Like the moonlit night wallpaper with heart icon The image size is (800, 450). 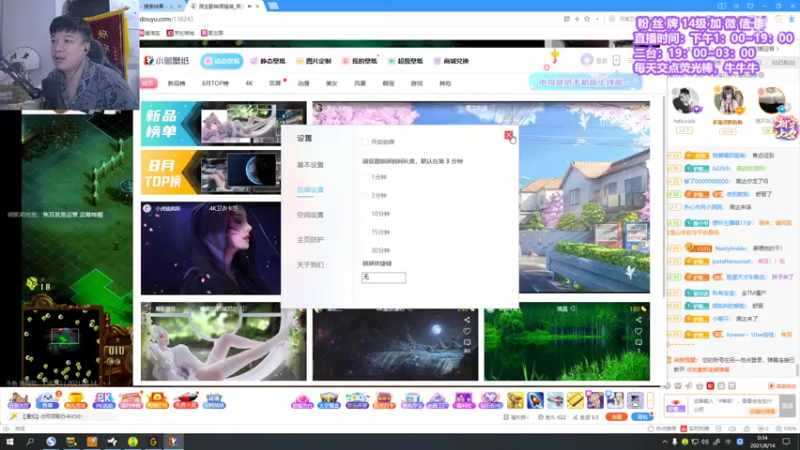(467, 331)
